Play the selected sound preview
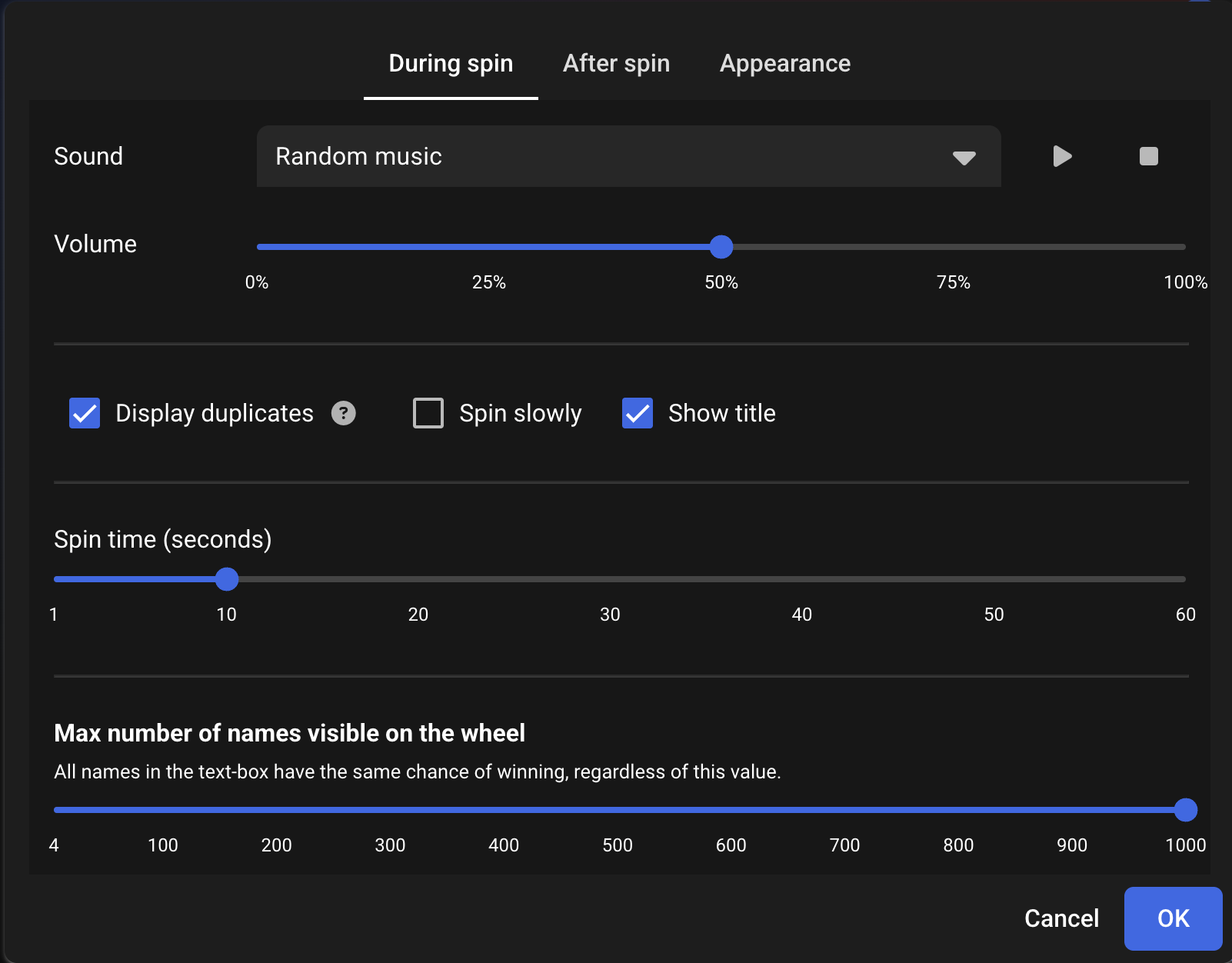Viewport: 1232px width, 963px height. point(1062,156)
